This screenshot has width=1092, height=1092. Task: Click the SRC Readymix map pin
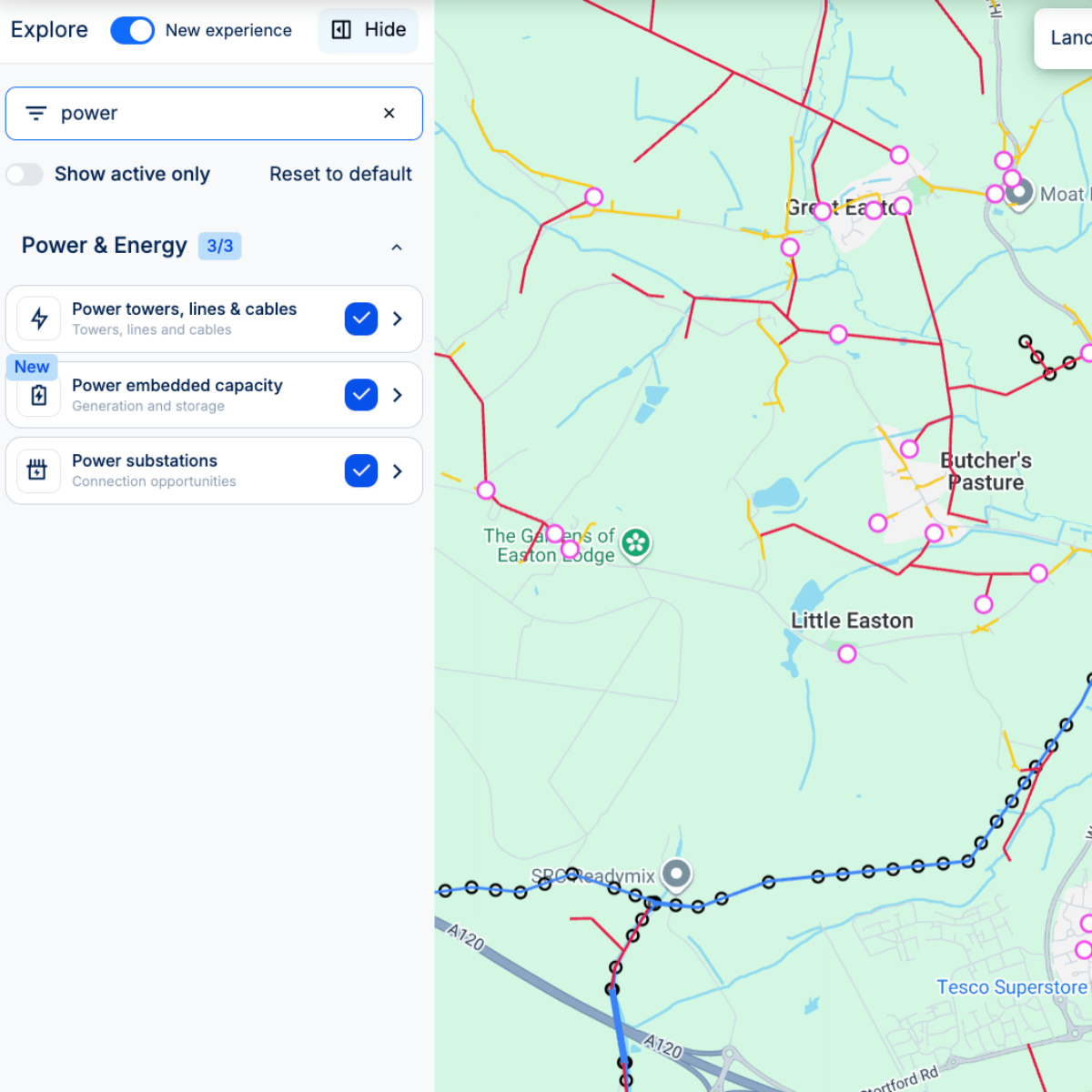click(676, 875)
